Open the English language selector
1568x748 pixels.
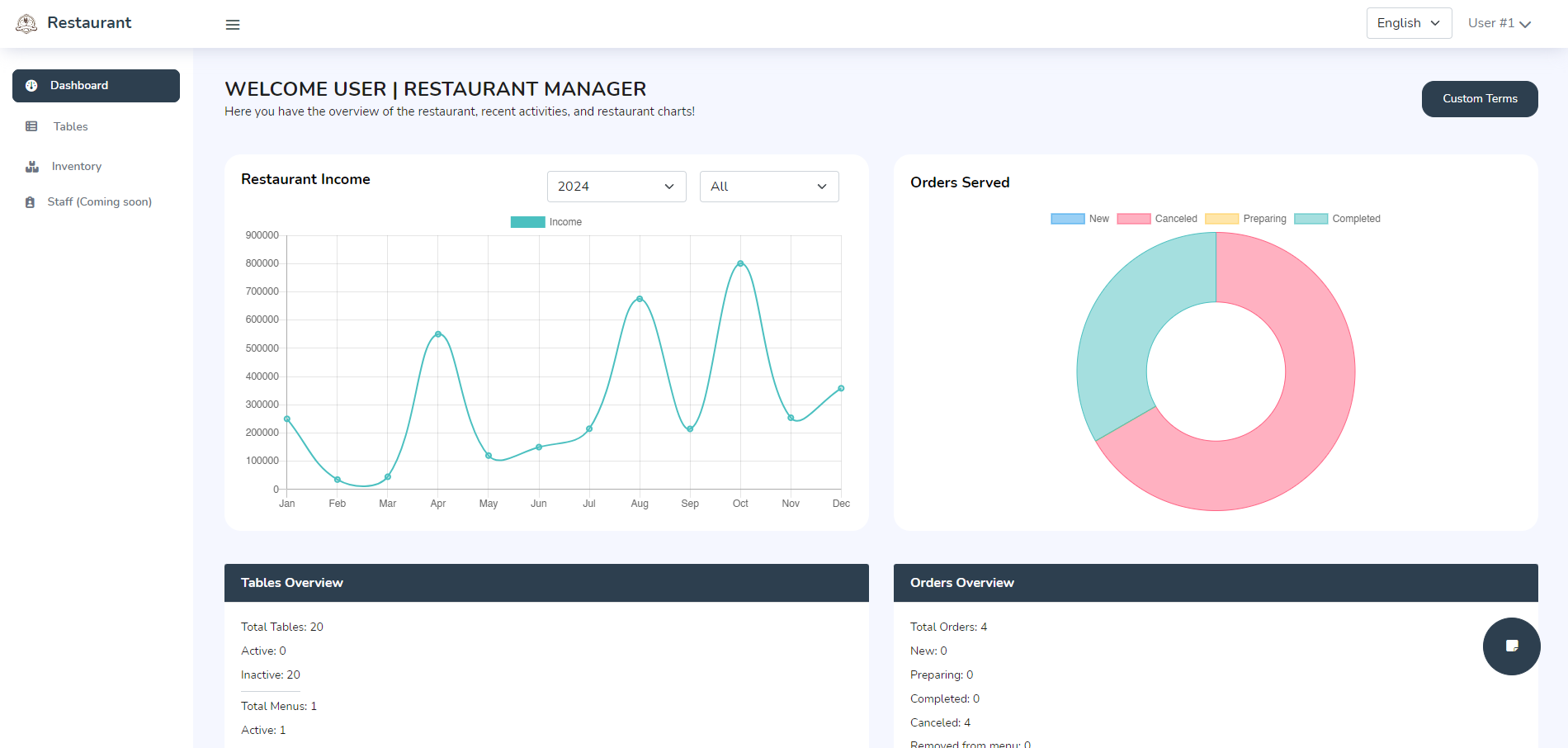[1408, 23]
